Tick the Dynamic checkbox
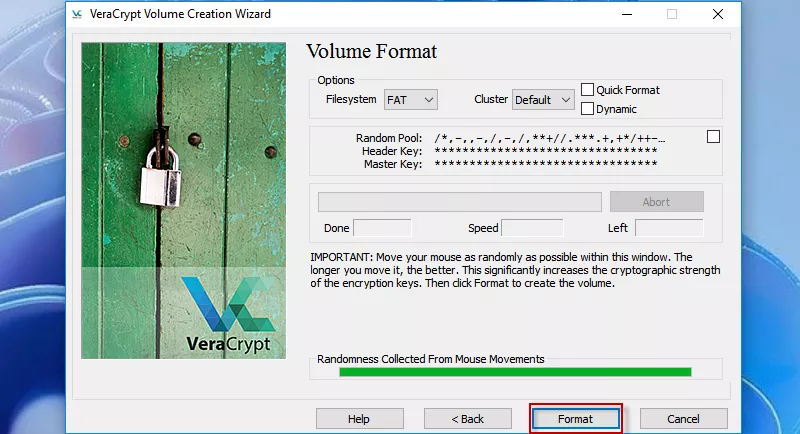 (x=587, y=109)
